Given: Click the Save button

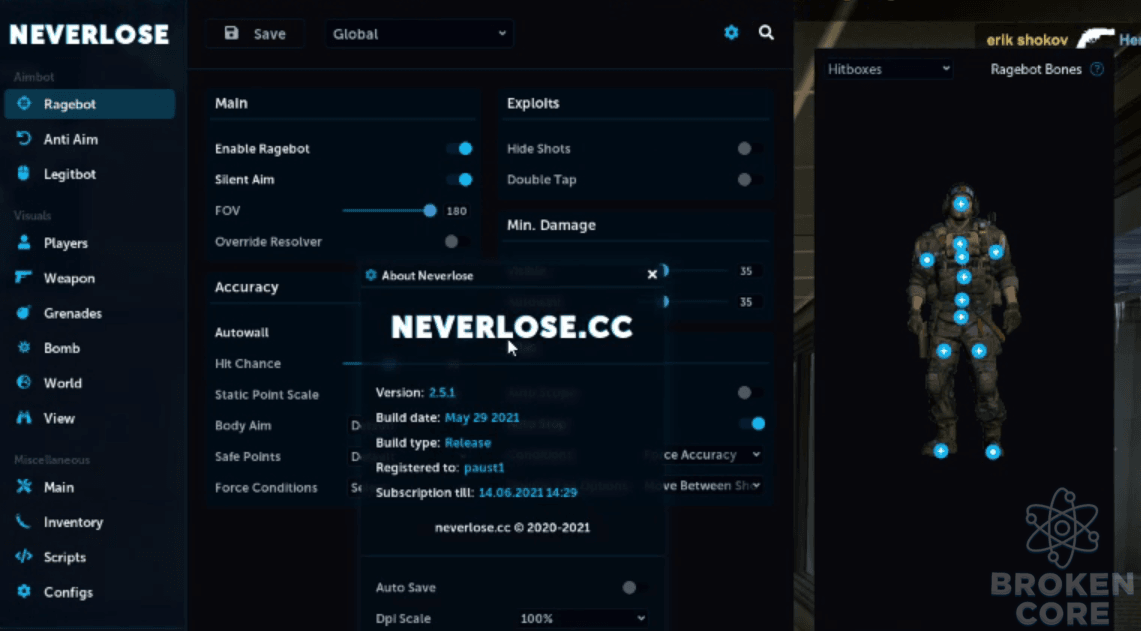Looking at the screenshot, I should point(255,33).
